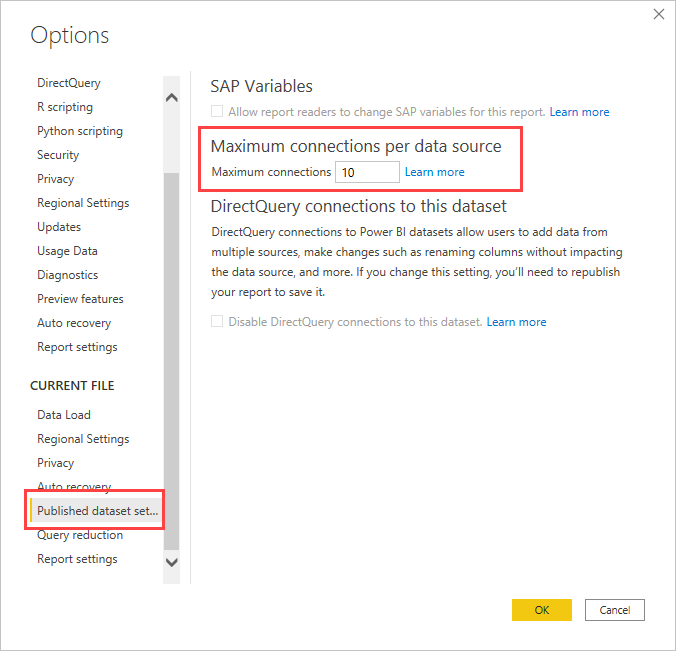The height and width of the screenshot is (651, 676).
Task: Open Preview features page
Action: point(80,299)
